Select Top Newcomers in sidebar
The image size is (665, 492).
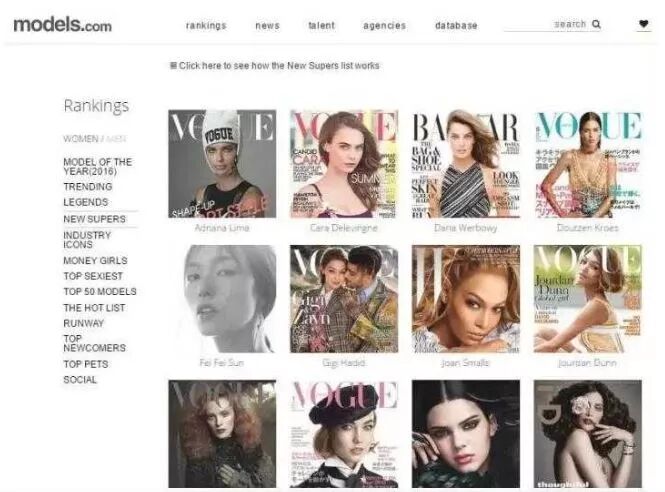(95, 343)
